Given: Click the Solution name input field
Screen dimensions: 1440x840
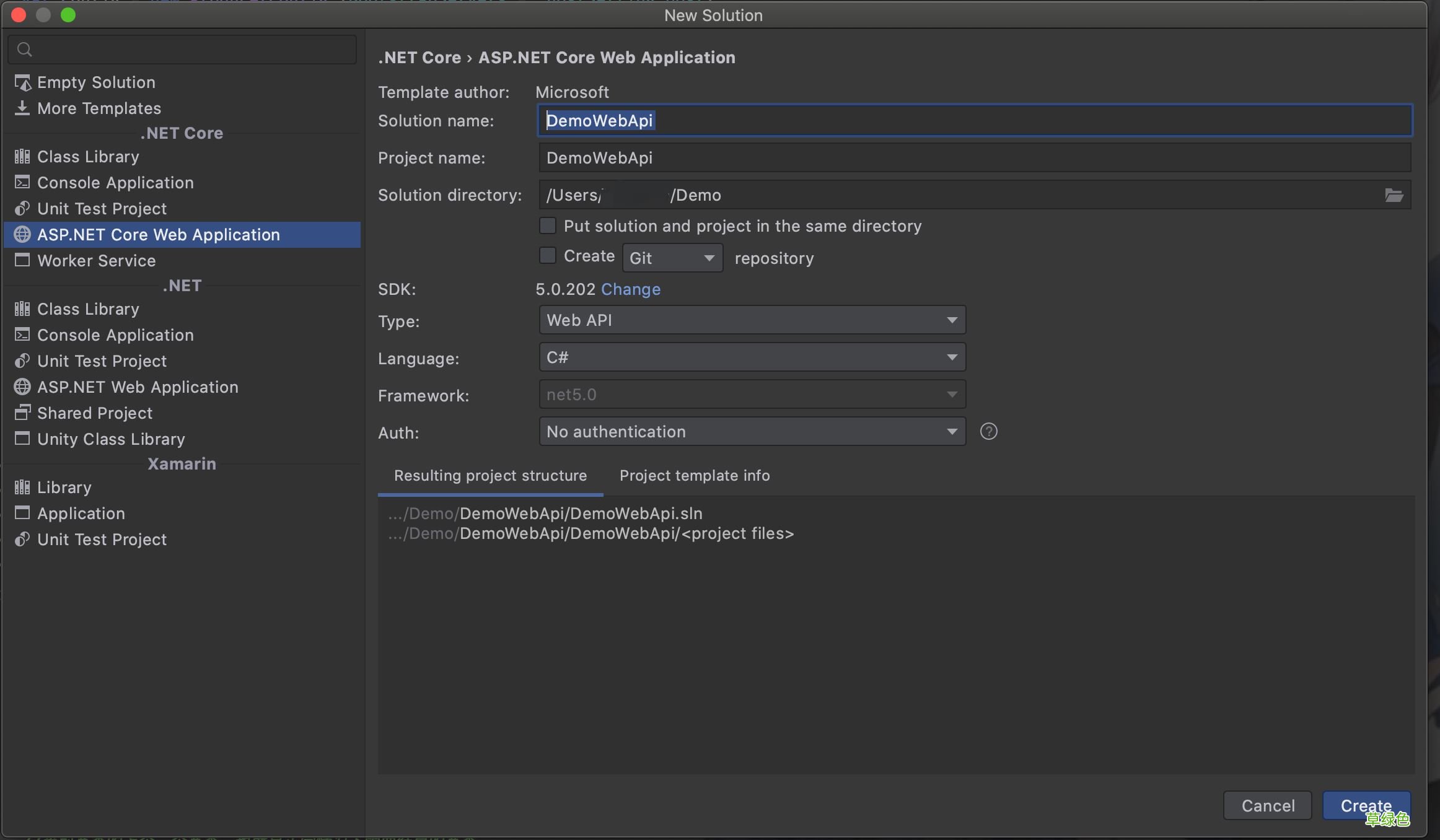Looking at the screenshot, I should 975,121.
